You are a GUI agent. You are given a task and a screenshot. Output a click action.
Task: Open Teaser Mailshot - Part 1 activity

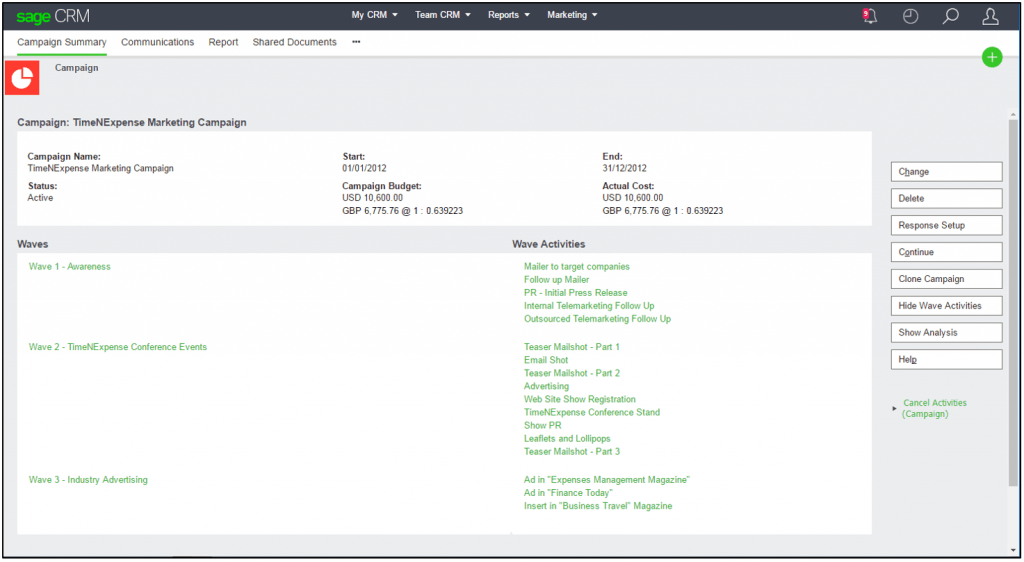point(571,347)
